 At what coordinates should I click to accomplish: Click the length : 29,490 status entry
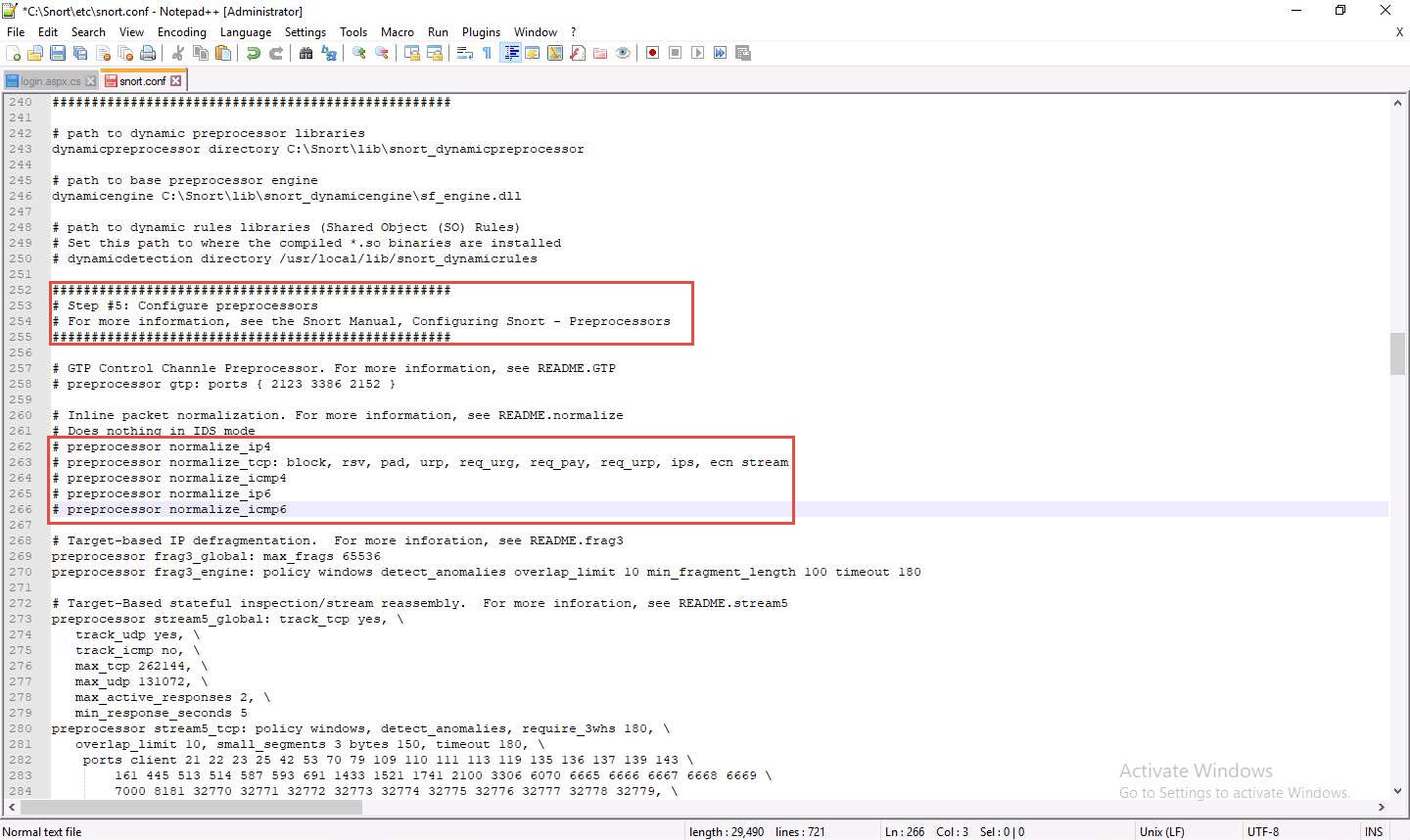point(727,832)
